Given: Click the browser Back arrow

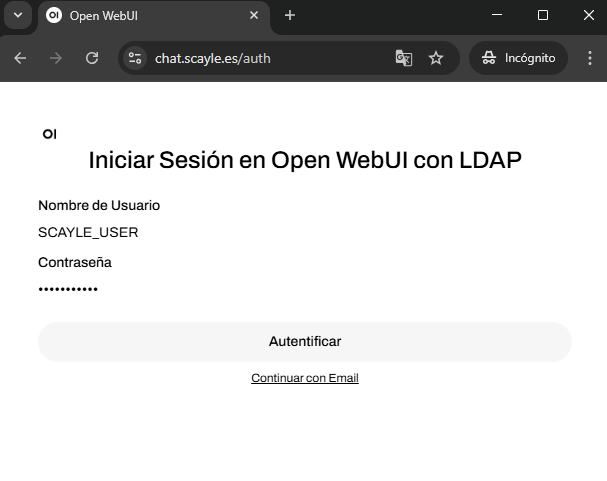Looking at the screenshot, I should pos(20,58).
